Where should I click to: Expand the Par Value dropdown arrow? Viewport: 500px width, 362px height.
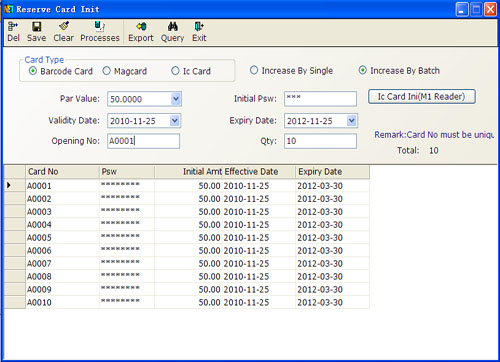pyautogui.click(x=176, y=99)
